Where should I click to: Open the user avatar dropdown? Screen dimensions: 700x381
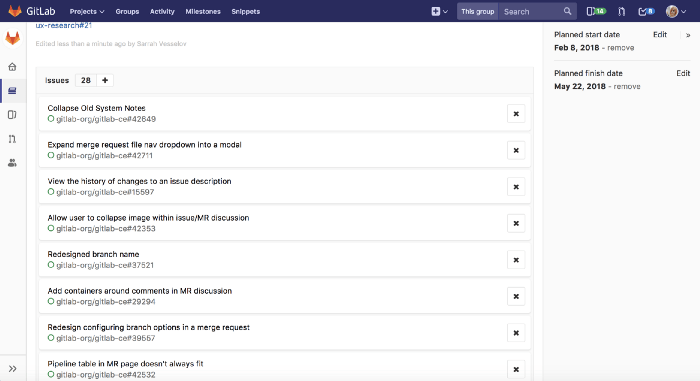pyautogui.click(x=675, y=12)
